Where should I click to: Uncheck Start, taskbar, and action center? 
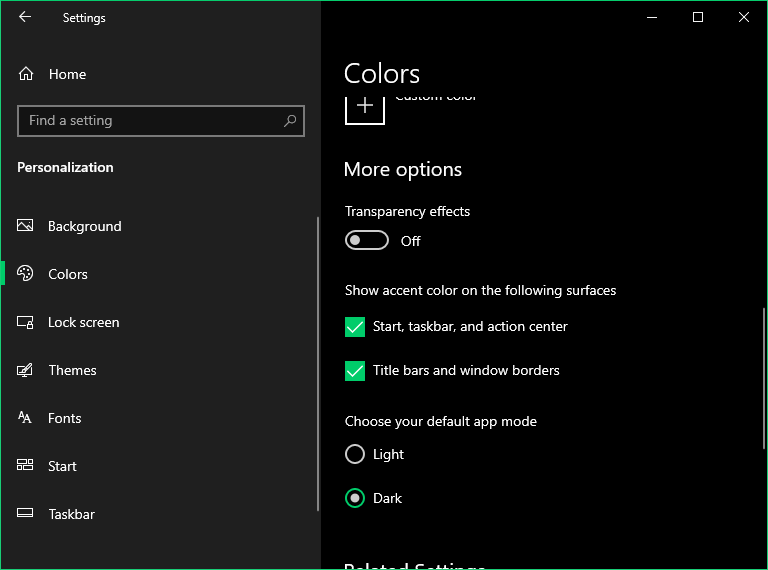(x=355, y=327)
